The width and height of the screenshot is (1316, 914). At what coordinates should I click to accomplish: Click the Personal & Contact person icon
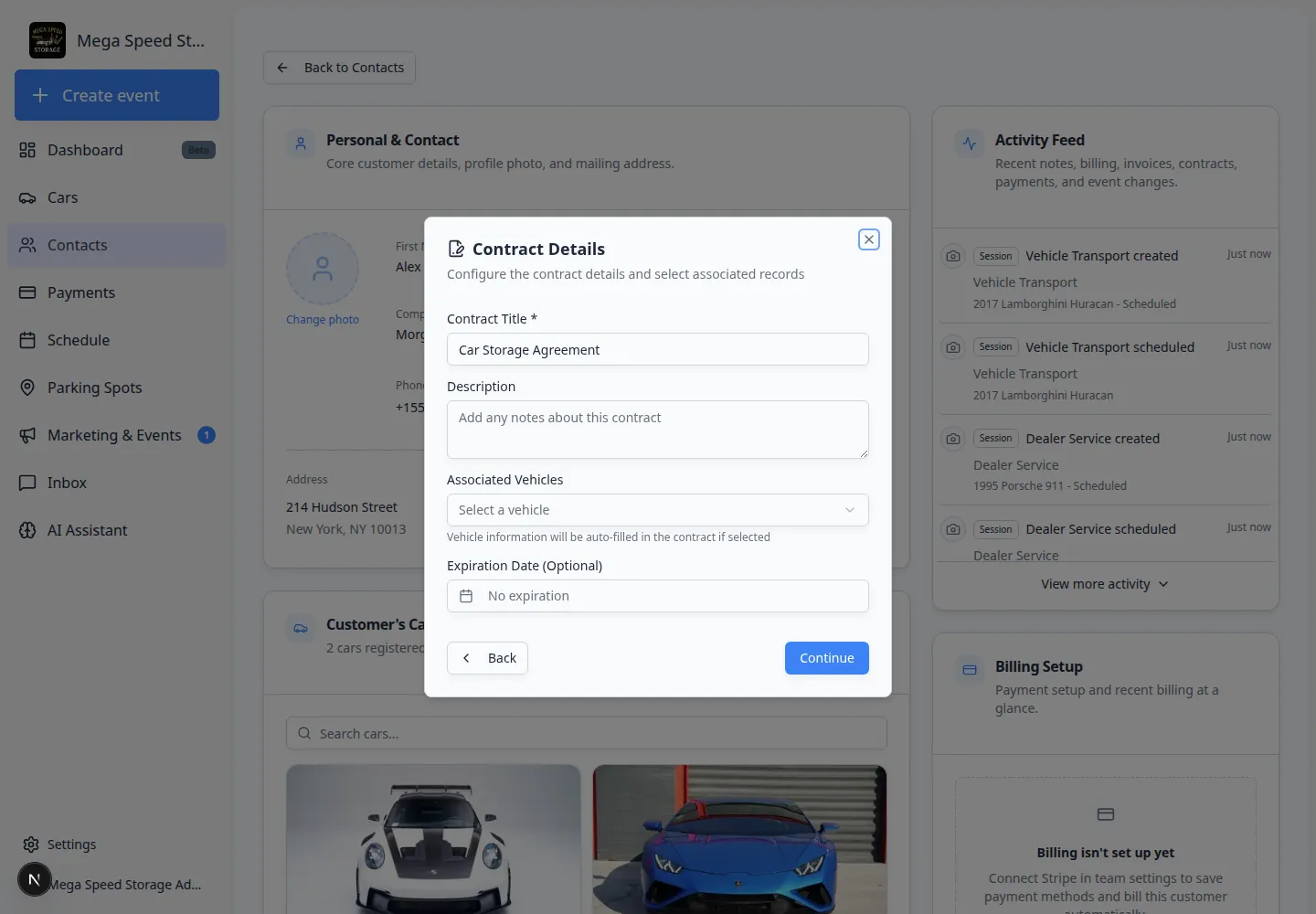click(301, 143)
